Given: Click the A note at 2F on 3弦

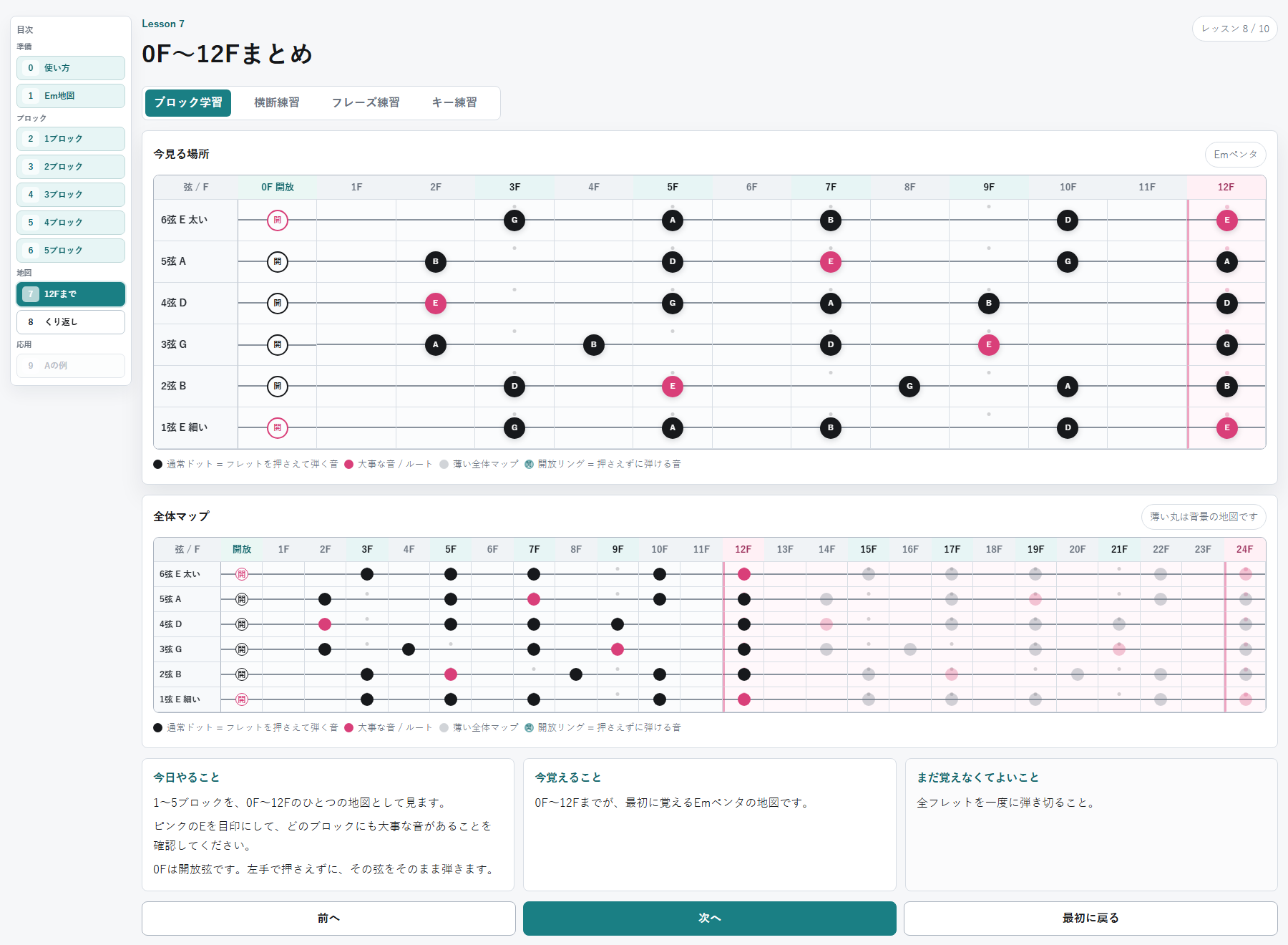Looking at the screenshot, I should pyautogui.click(x=436, y=345).
